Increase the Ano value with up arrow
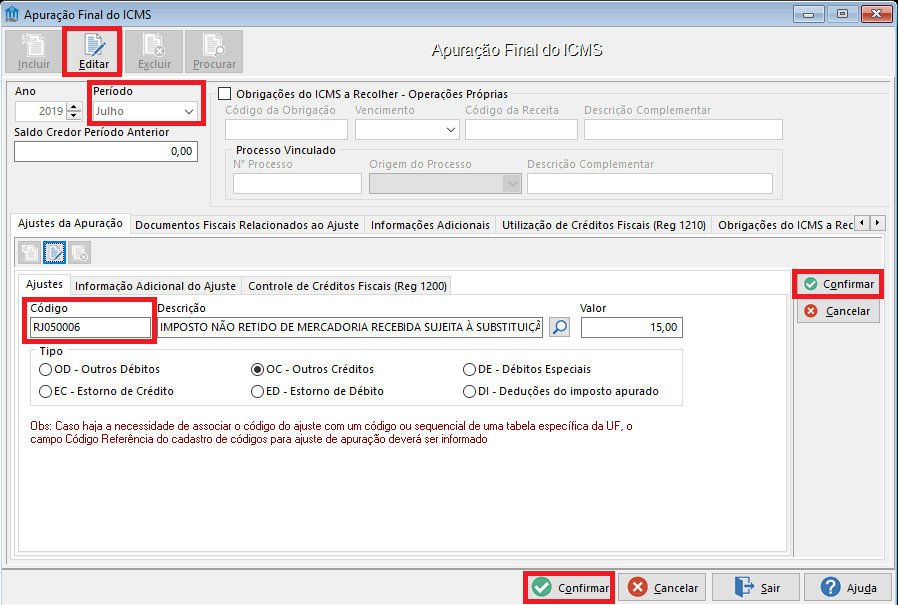 click(73, 107)
